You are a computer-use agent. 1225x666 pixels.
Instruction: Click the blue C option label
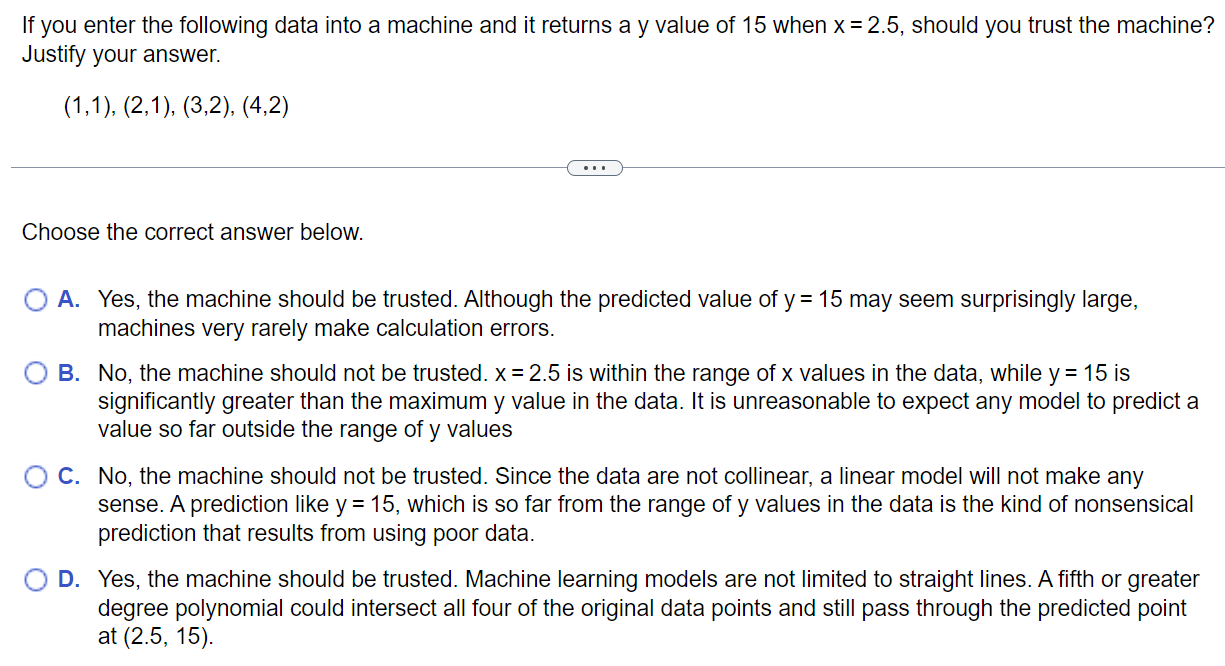[x=66, y=476]
